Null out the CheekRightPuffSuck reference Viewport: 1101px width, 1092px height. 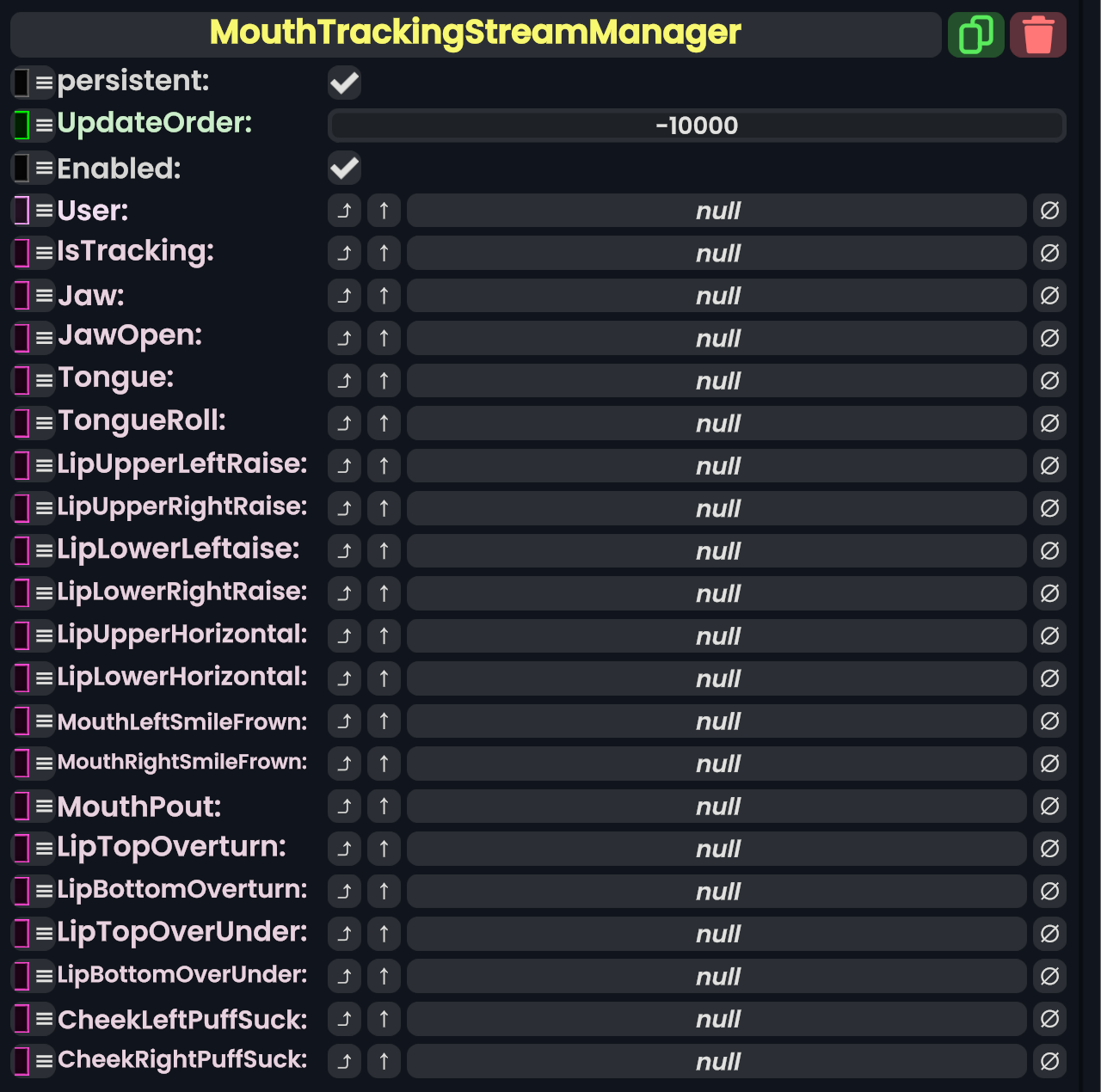pos(1049,1062)
